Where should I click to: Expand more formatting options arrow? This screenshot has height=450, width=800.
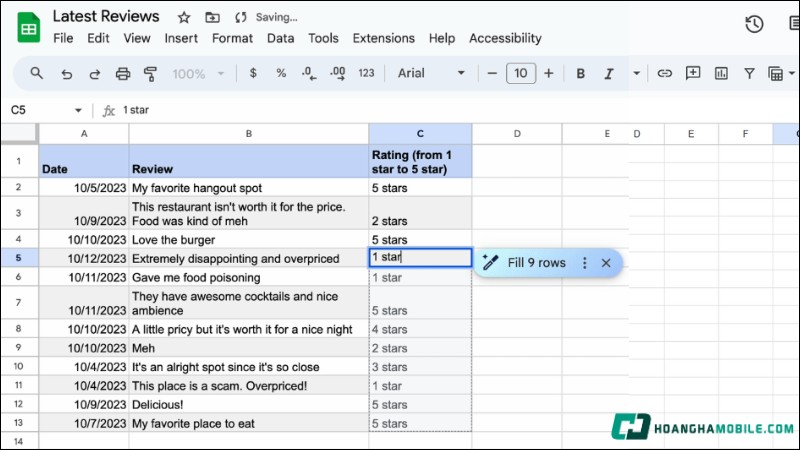click(636, 73)
